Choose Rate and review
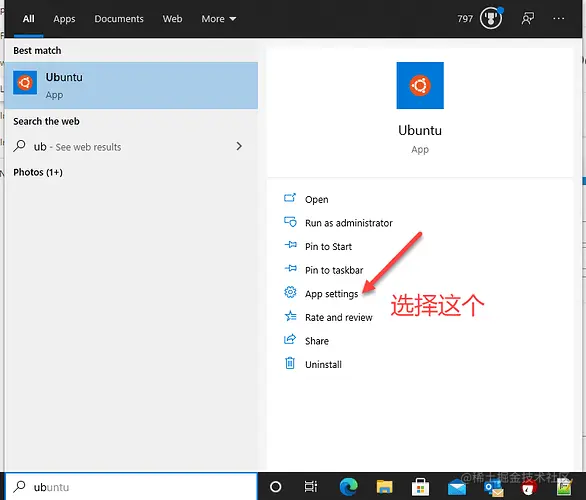586x500 pixels. click(x=339, y=317)
